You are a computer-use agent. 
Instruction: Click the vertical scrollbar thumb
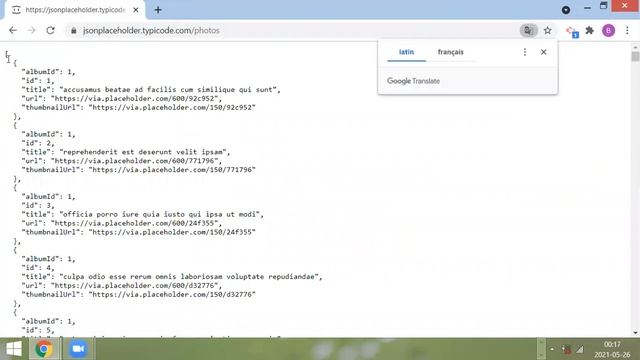point(635,56)
